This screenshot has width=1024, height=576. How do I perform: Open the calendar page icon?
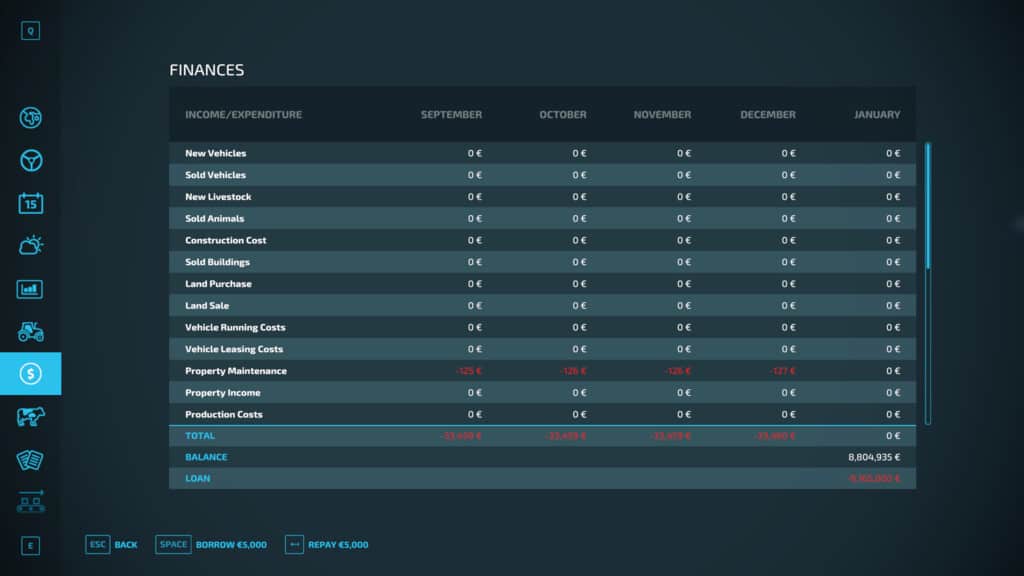pos(31,203)
